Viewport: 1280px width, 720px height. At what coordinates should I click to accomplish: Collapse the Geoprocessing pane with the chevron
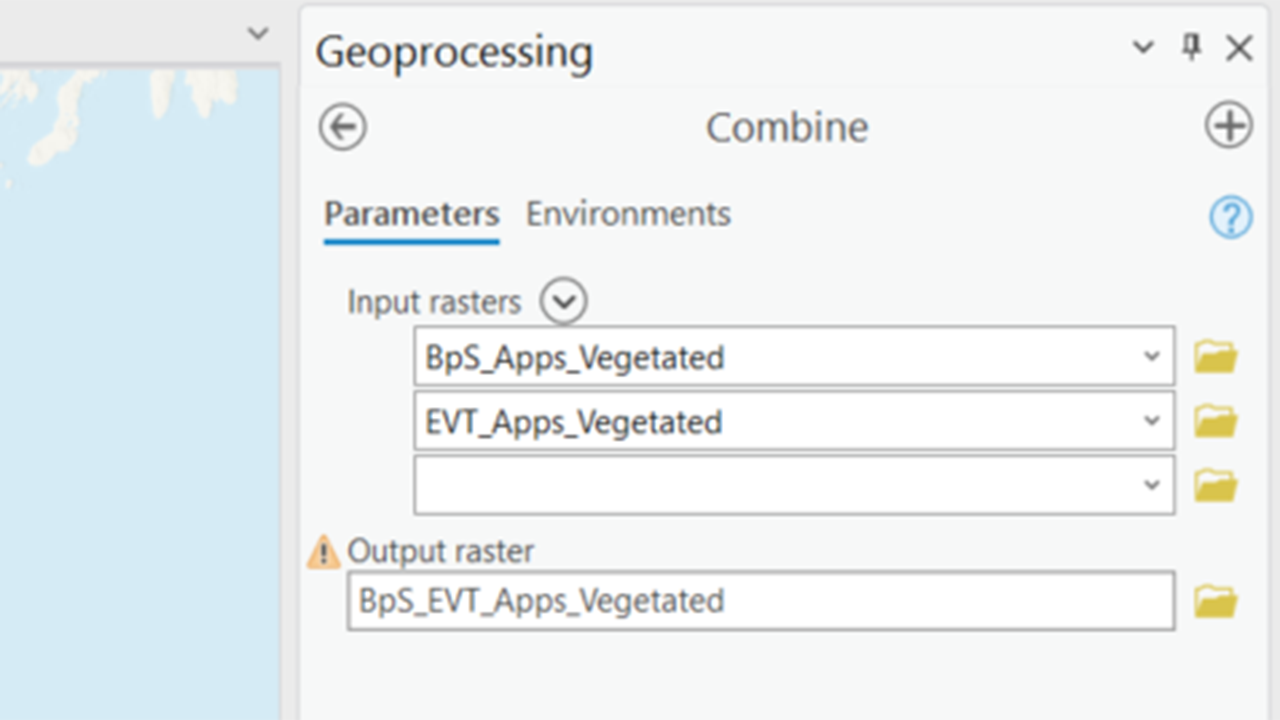tap(1143, 47)
